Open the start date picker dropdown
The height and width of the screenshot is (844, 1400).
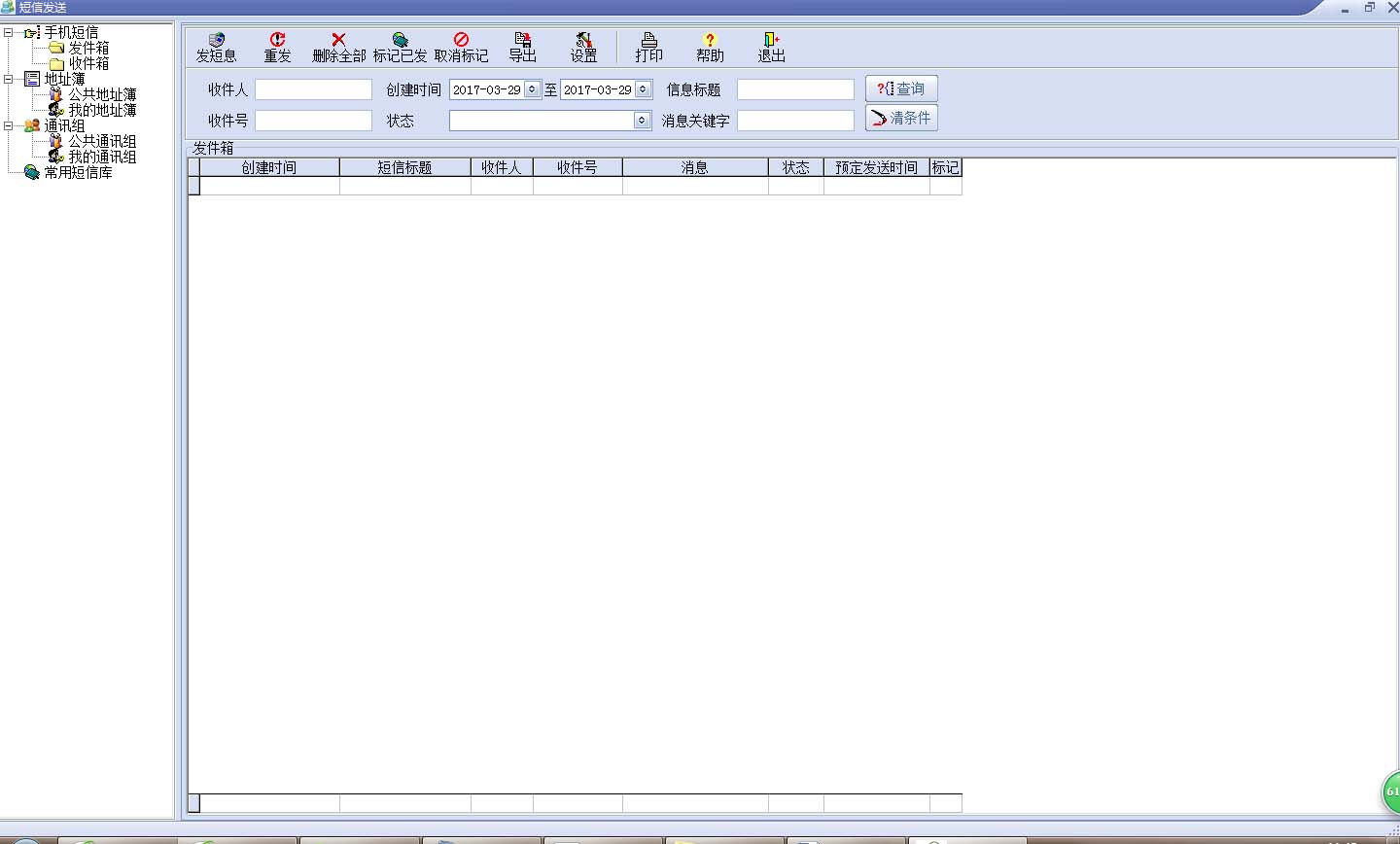532,89
